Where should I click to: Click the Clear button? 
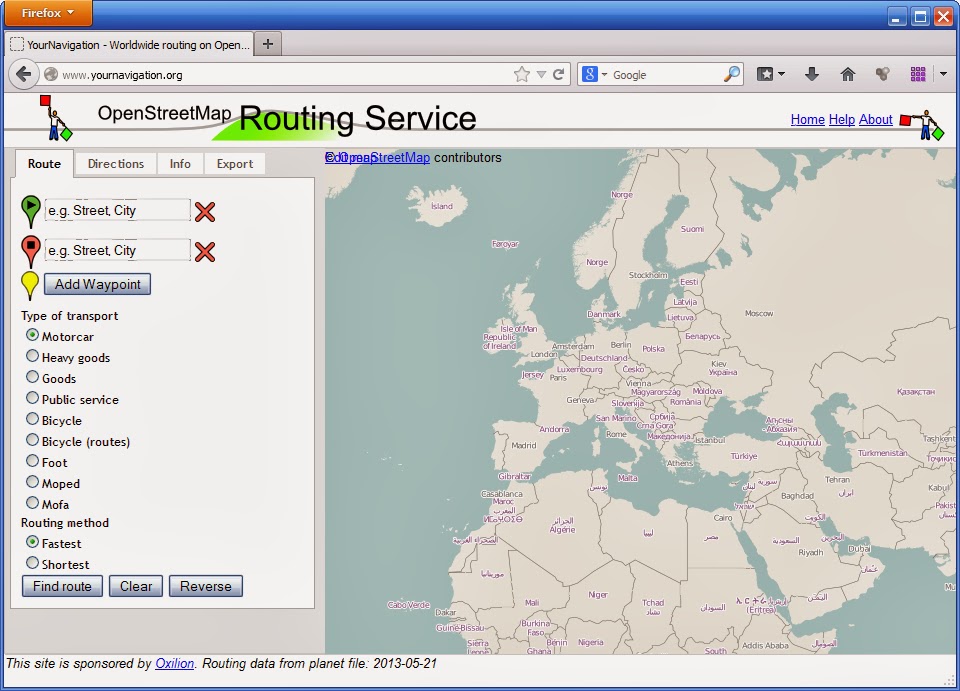click(136, 586)
